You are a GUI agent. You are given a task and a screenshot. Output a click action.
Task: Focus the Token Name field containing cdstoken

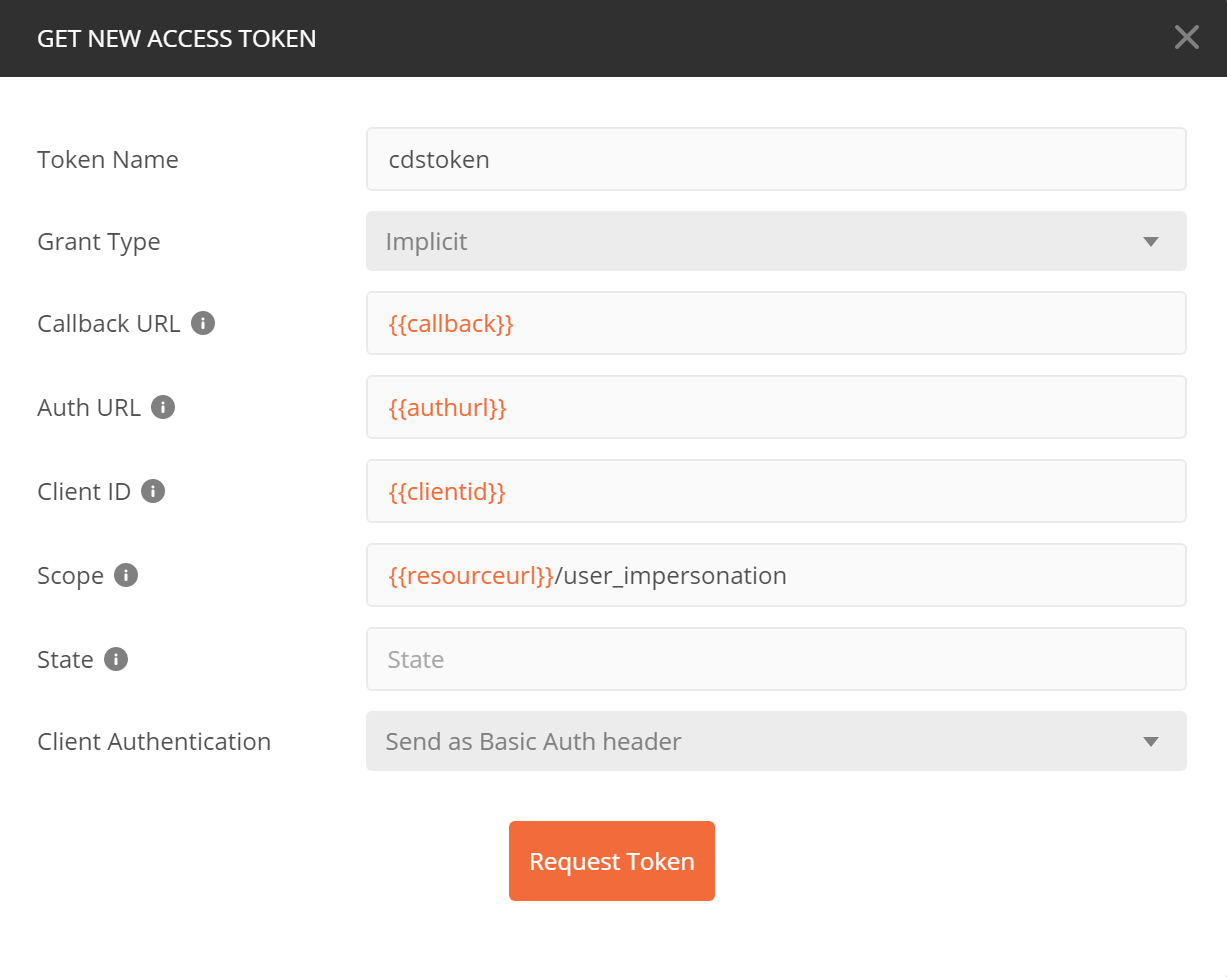coord(776,159)
